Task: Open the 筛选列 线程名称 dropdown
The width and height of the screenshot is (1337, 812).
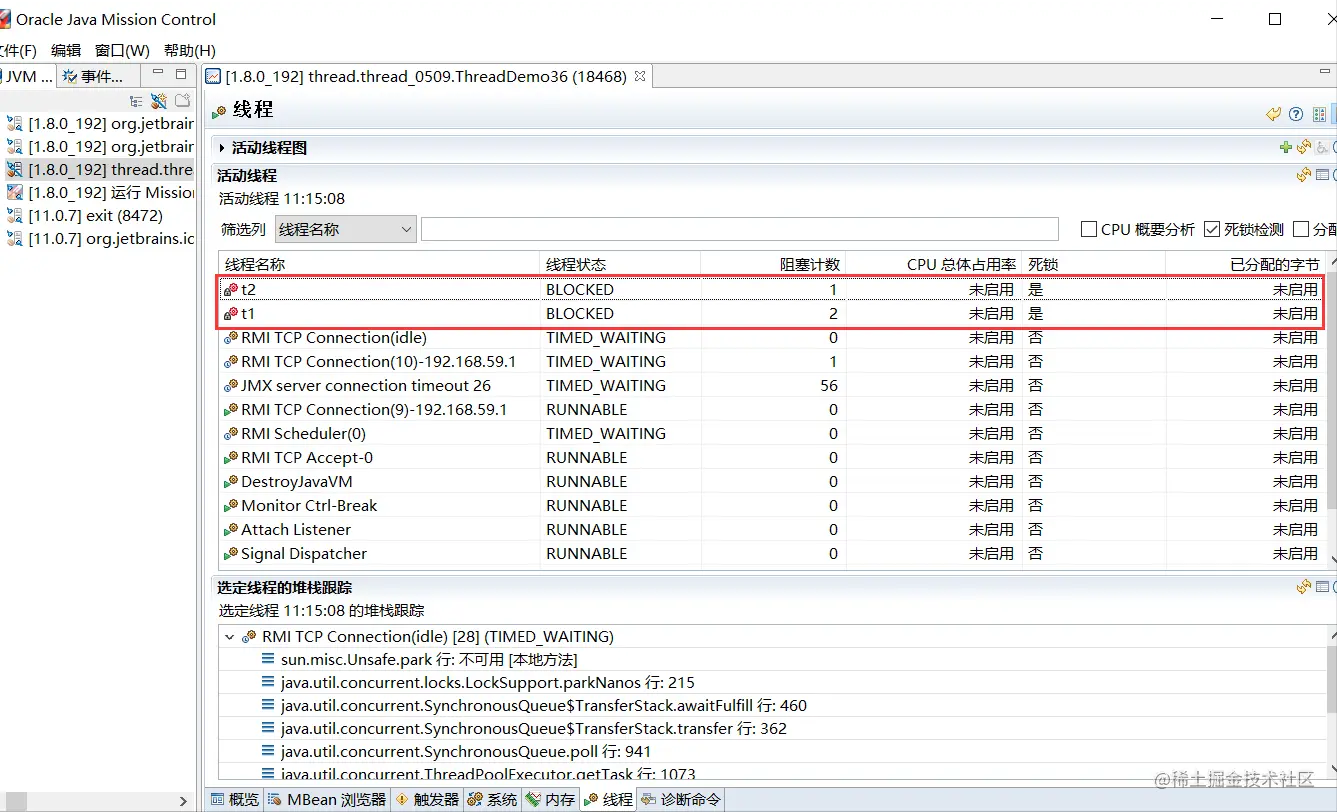Action: pyautogui.click(x=346, y=229)
